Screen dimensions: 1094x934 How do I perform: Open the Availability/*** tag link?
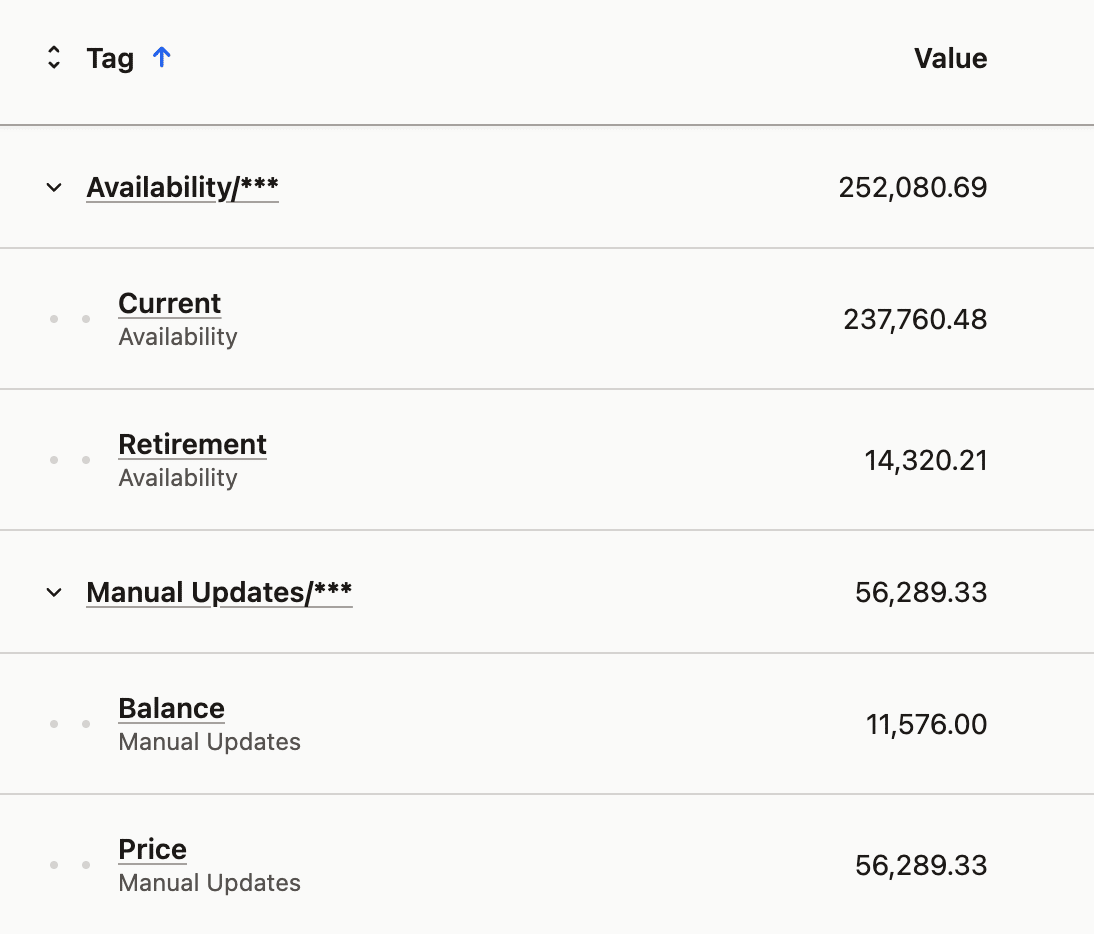point(182,187)
